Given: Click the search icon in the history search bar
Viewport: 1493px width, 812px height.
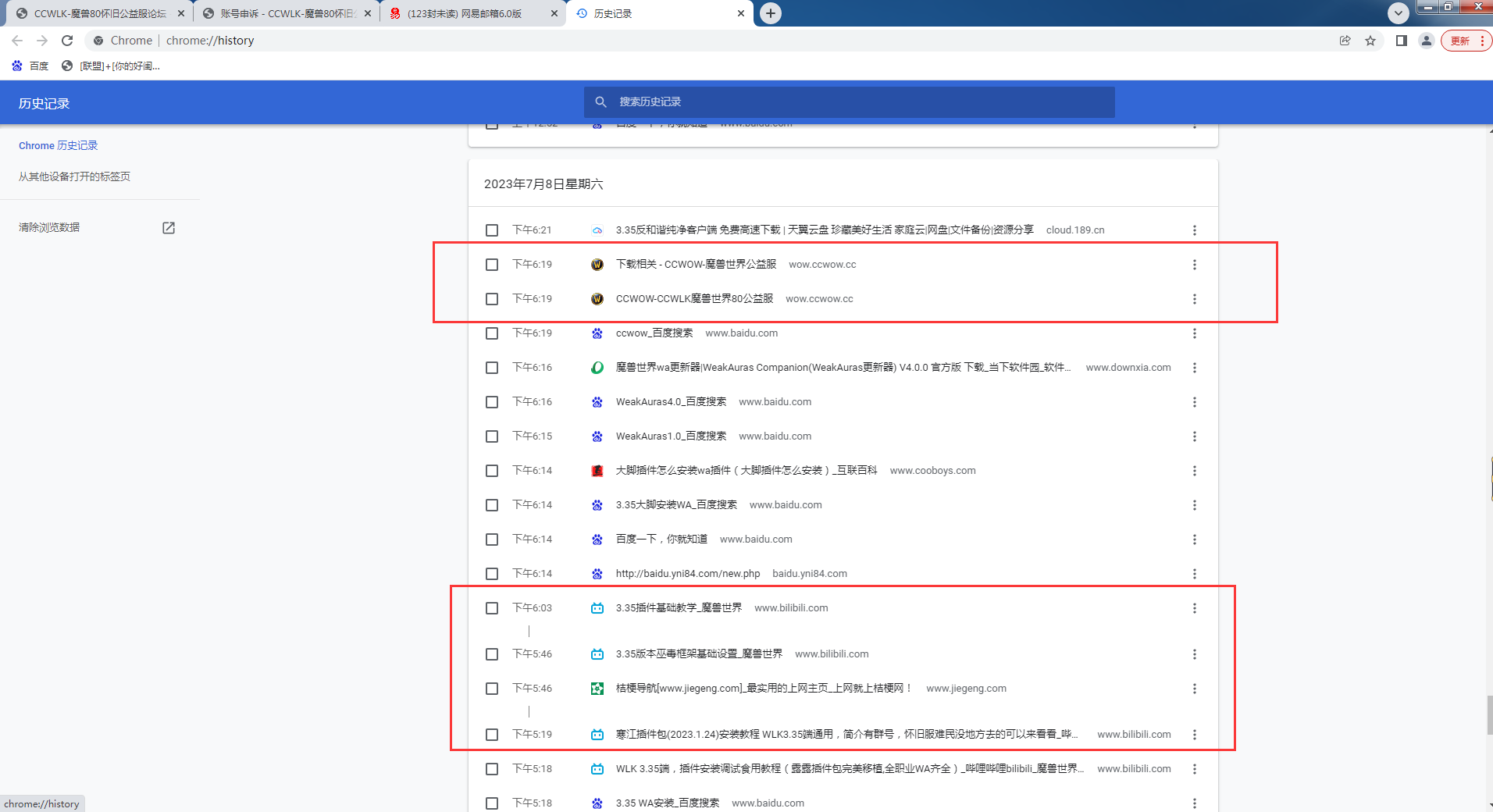Looking at the screenshot, I should click(600, 101).
